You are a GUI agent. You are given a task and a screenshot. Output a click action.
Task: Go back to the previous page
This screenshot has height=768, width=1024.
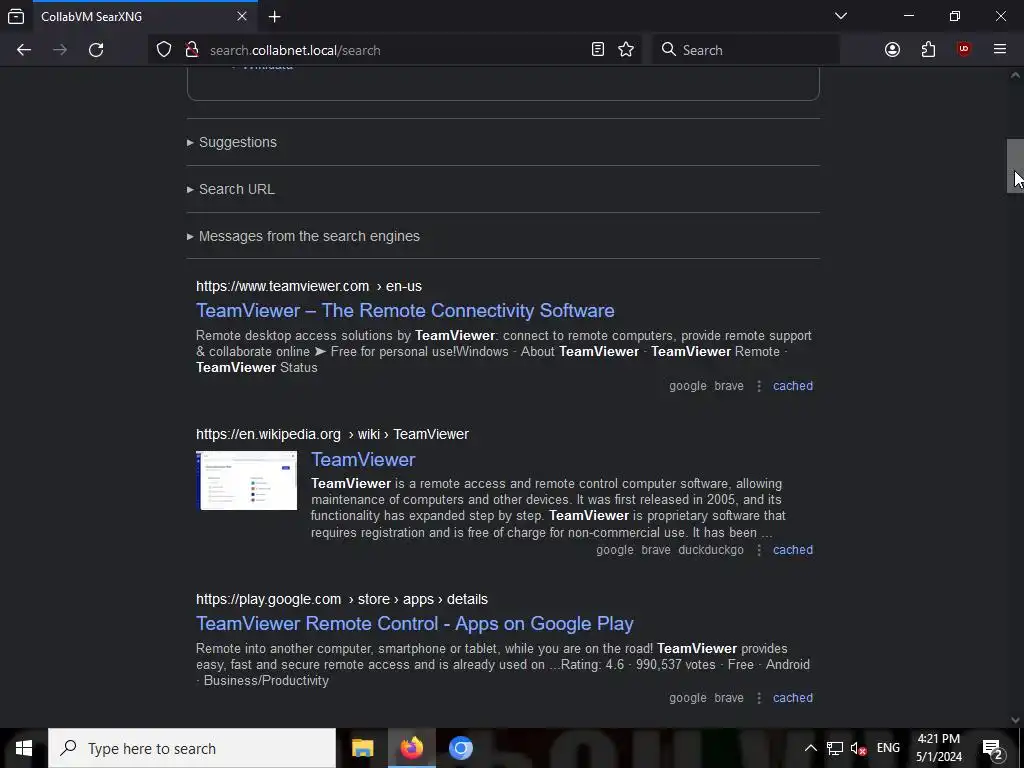click(24, 50)
